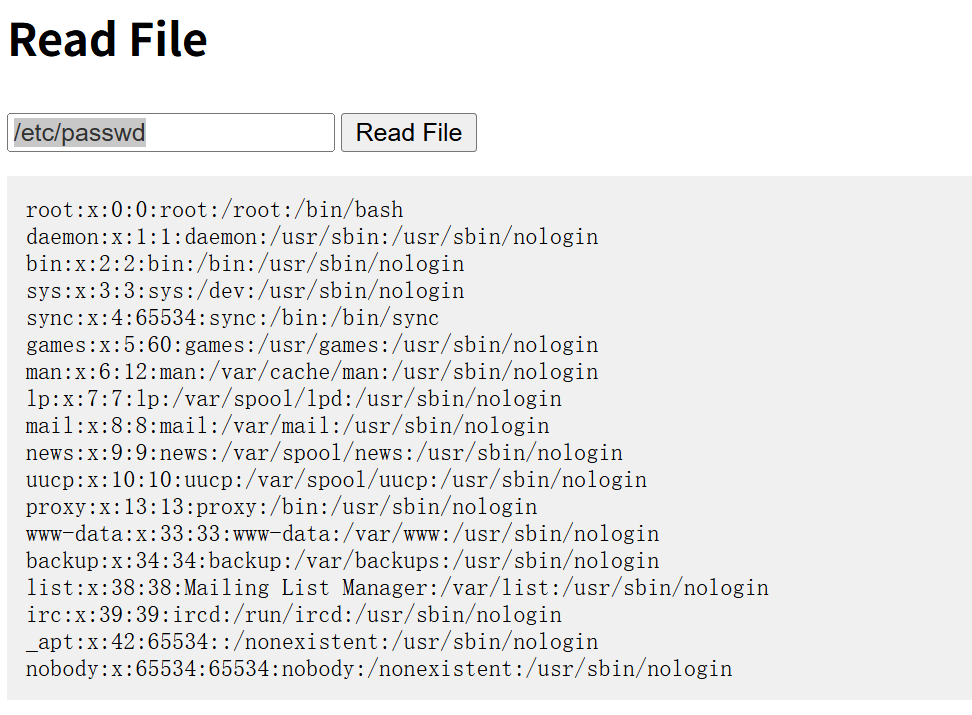This screenshot has height=715, width=972.
Task: Select the nobody user entry line
Action: (379, 669)
